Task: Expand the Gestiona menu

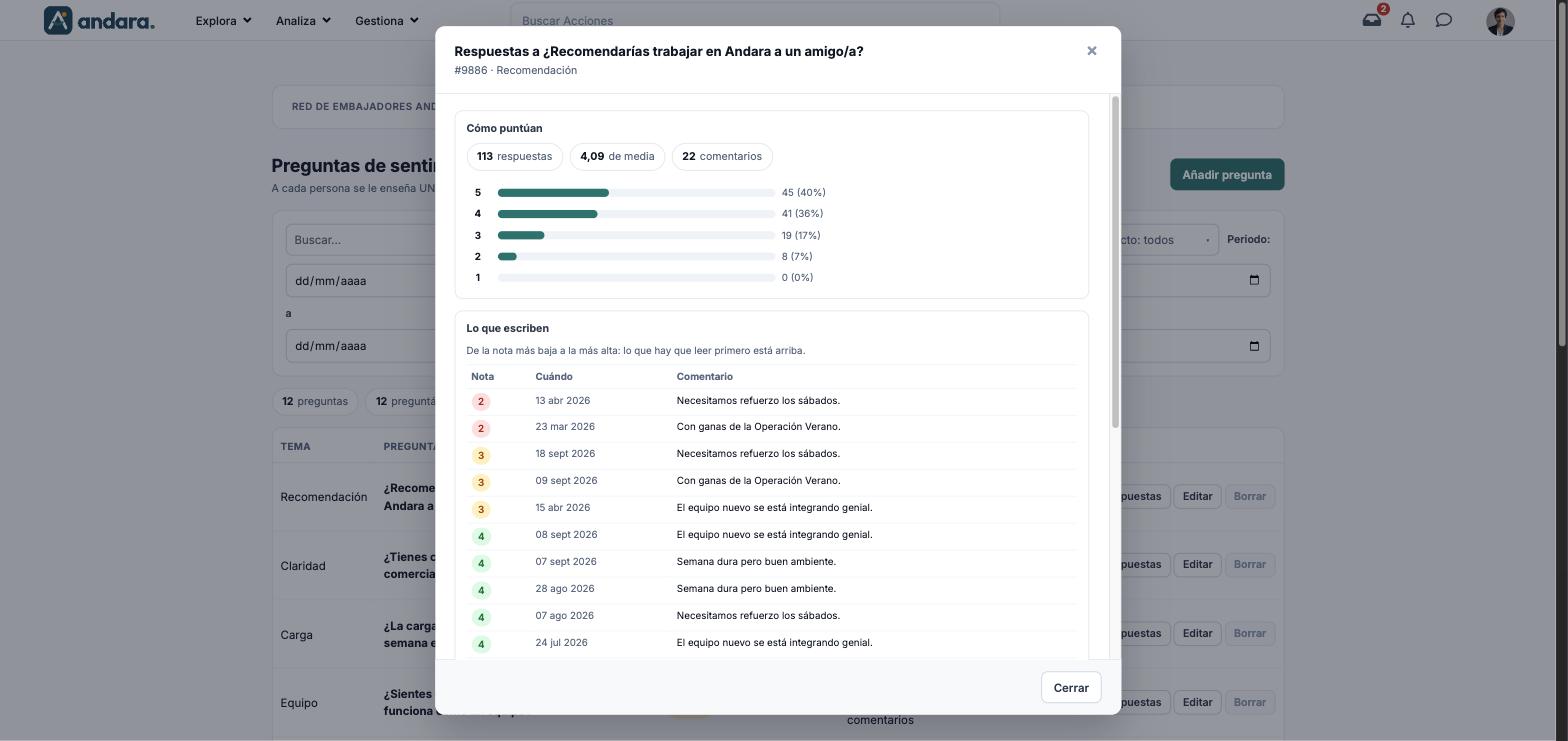Action: 386,20
